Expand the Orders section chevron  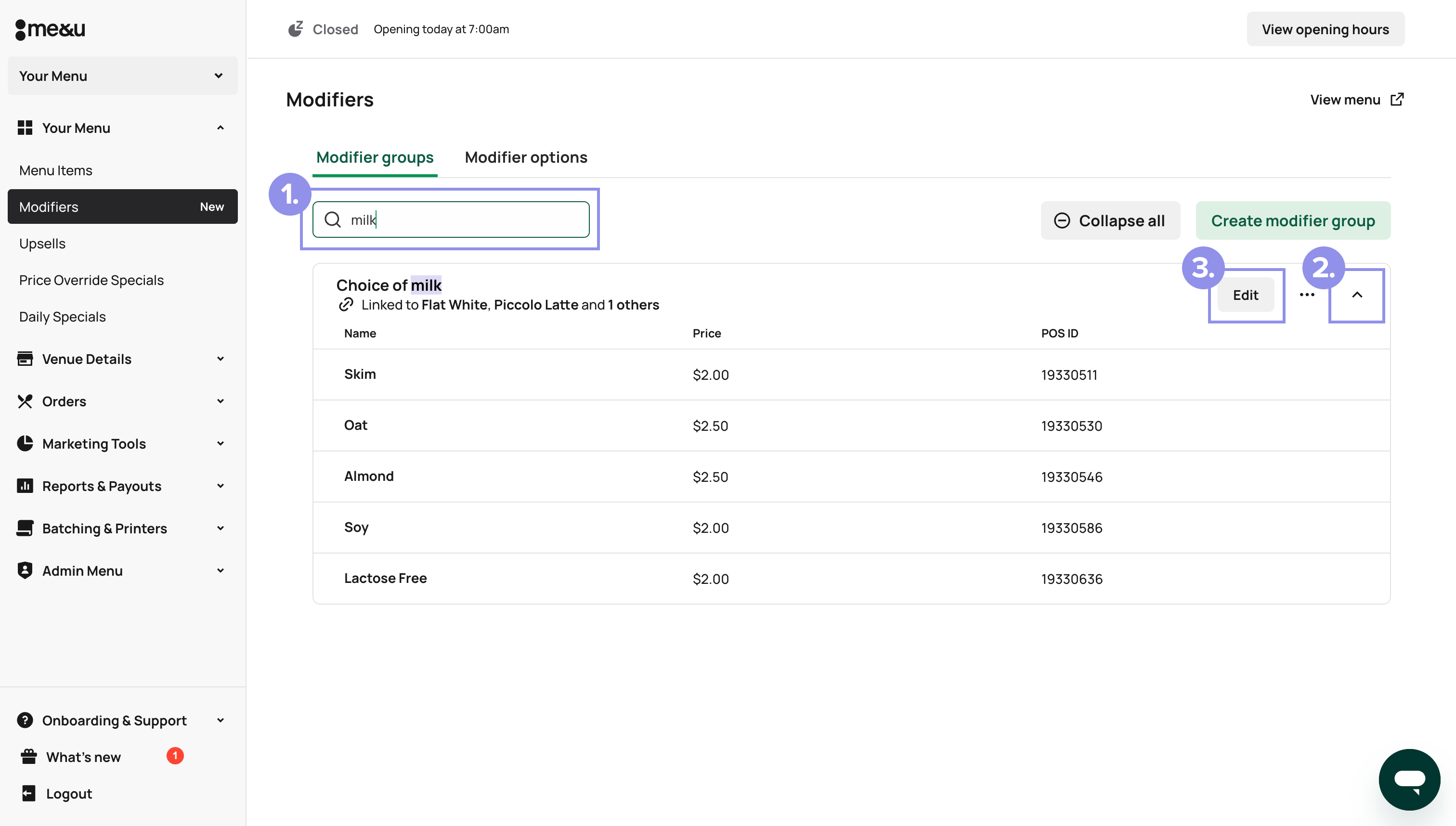[x=220, y=401]
